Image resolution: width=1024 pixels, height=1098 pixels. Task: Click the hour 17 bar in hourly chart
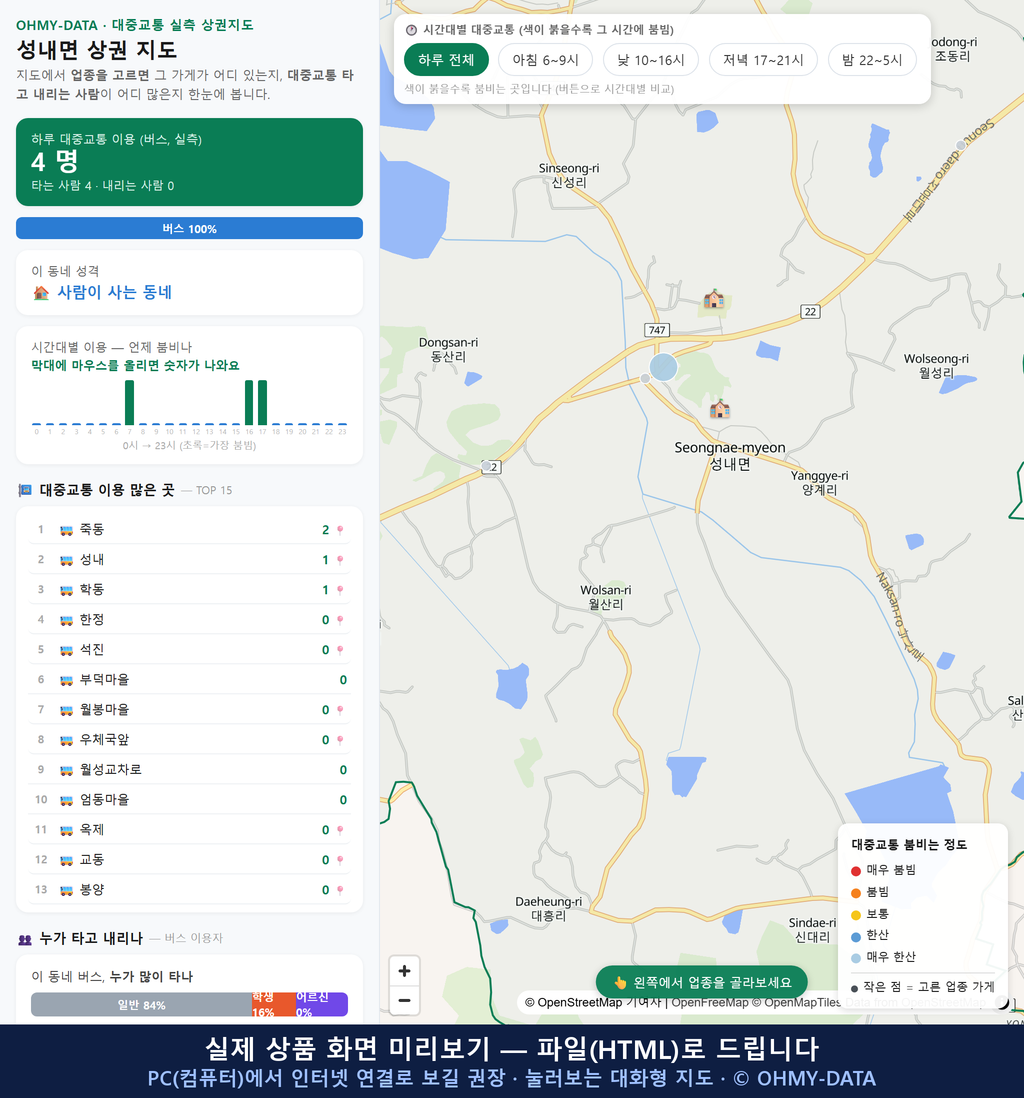click(263, 403)
